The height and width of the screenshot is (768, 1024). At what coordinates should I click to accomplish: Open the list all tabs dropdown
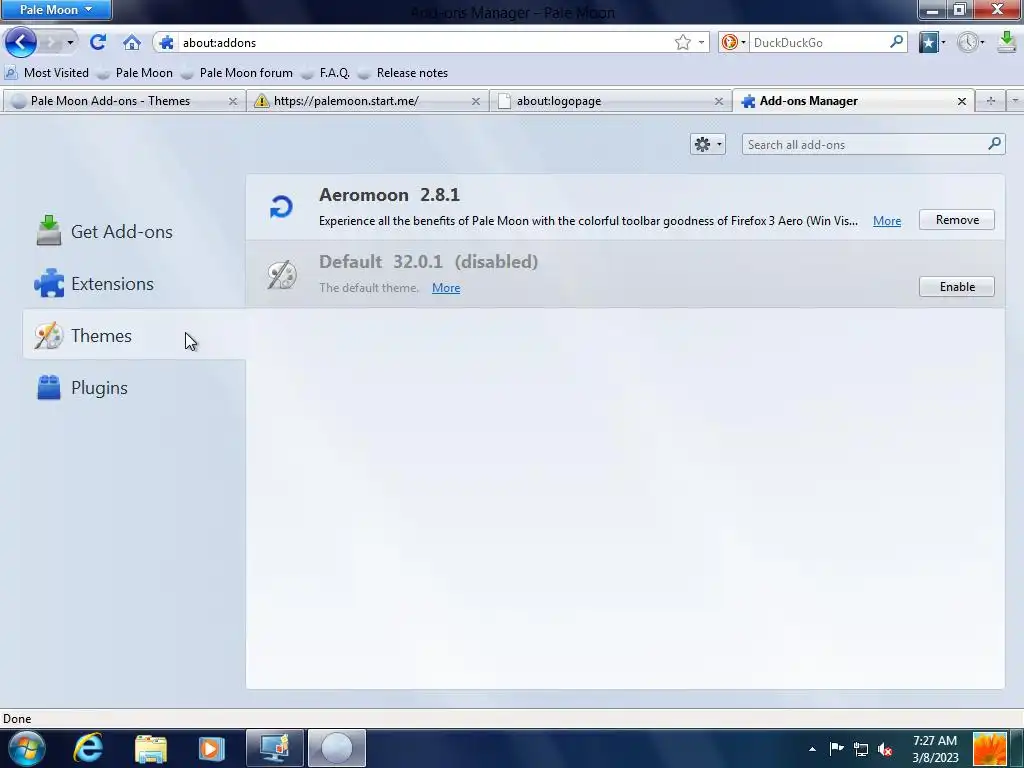point(1015,101)
